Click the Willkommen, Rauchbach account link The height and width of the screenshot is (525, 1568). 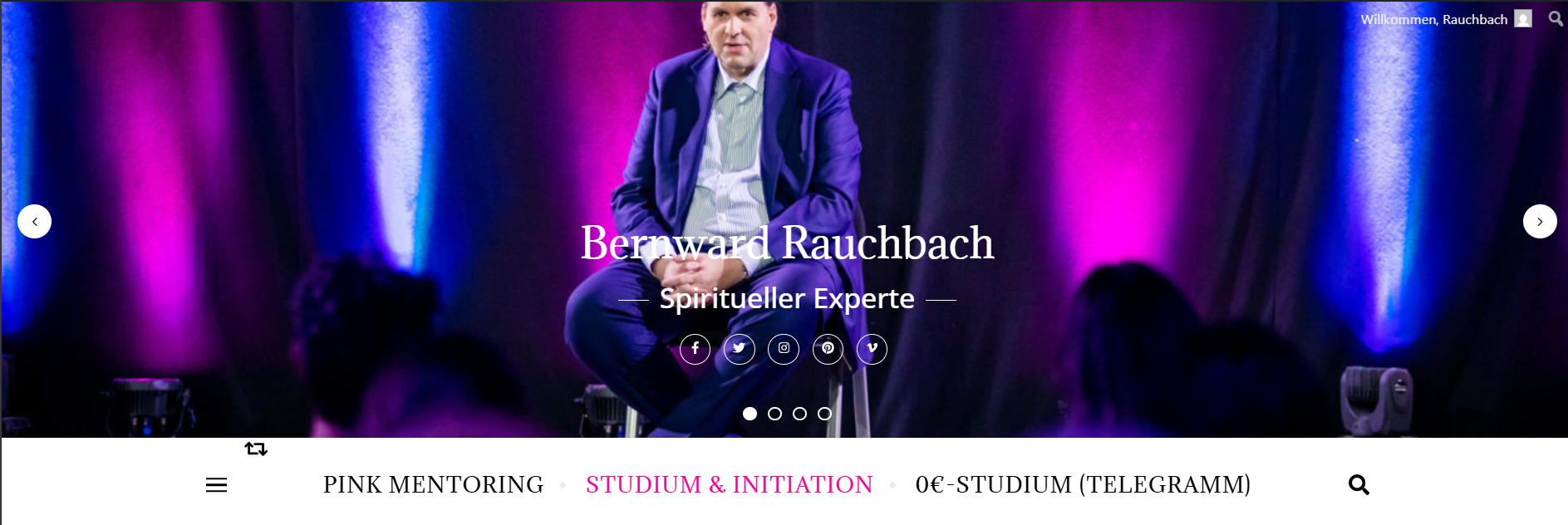(1434, 19)
